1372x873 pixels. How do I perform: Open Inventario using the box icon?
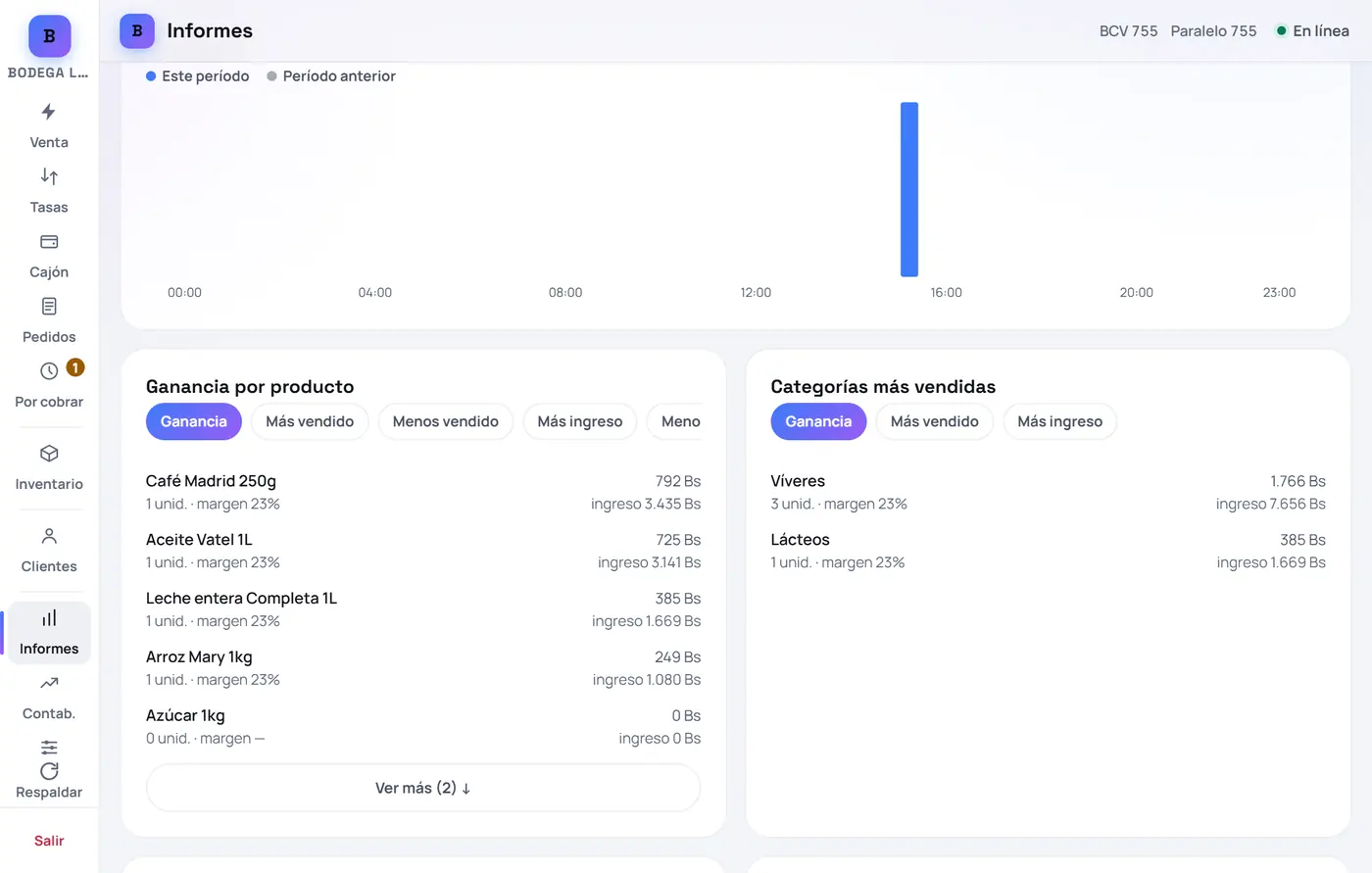tap(49, 454)
